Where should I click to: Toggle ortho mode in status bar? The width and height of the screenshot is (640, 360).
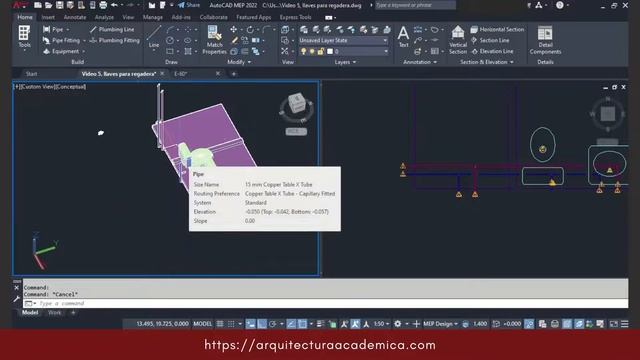tap(262, 324)
